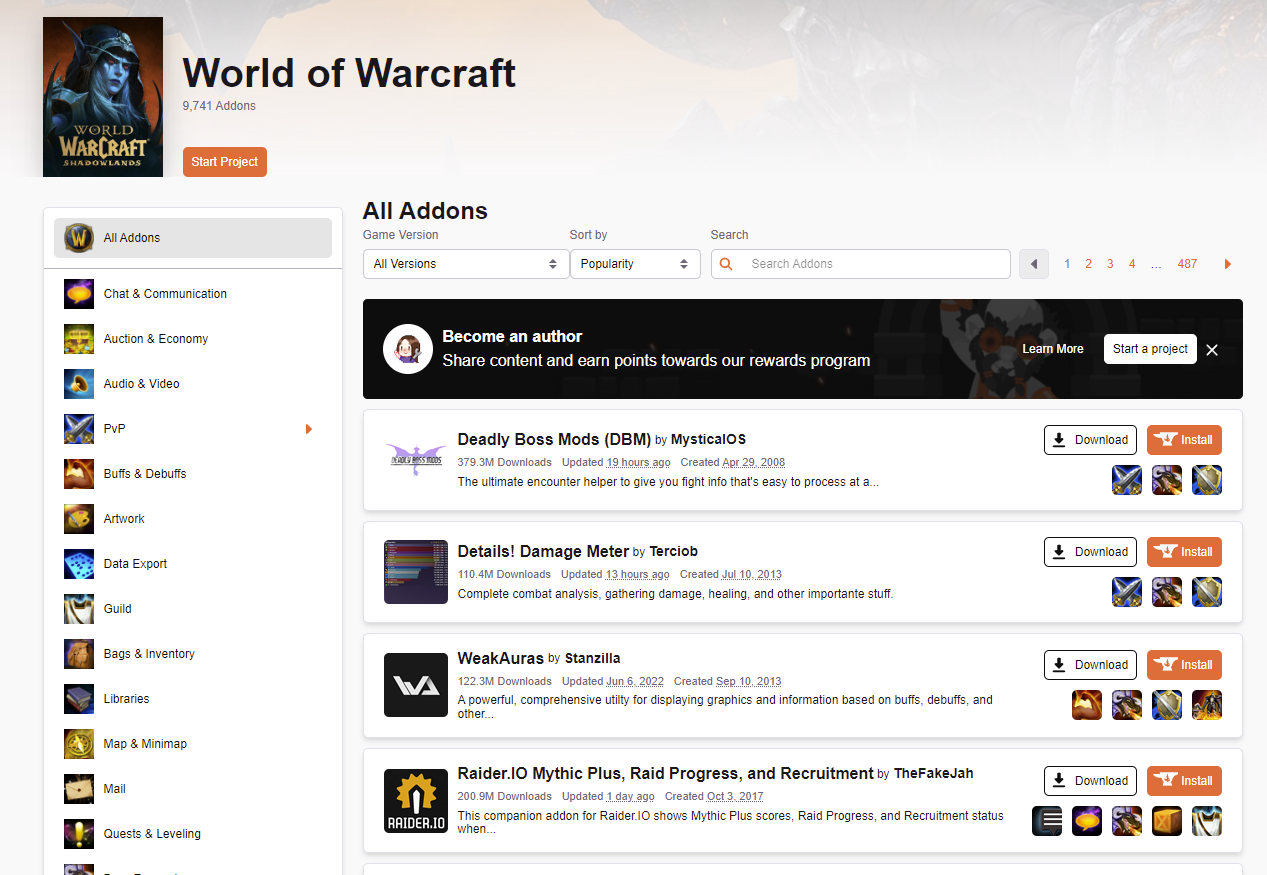Open the WeakAuras title link

click(x=501, y=658)
